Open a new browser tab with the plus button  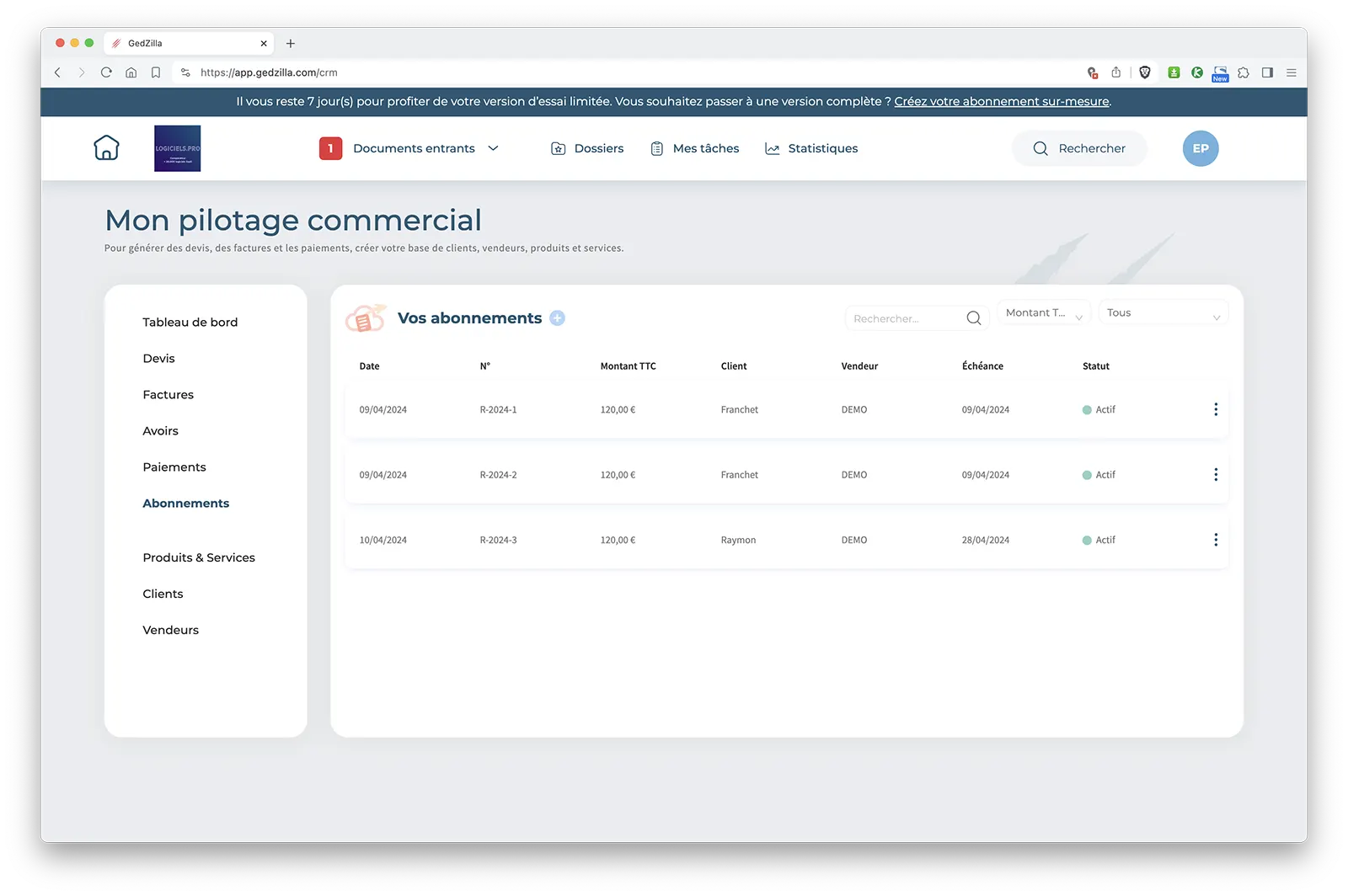291,43
